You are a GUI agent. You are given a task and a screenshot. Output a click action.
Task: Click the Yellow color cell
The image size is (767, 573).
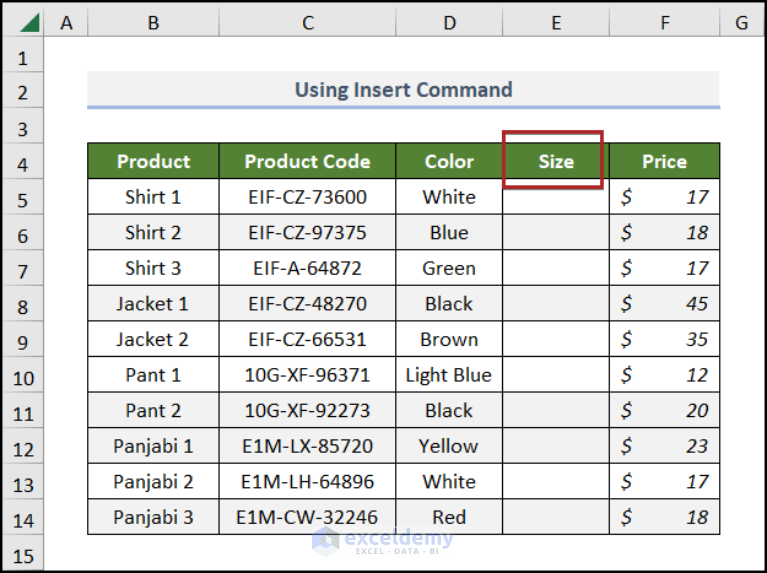(x=449, y=446)
